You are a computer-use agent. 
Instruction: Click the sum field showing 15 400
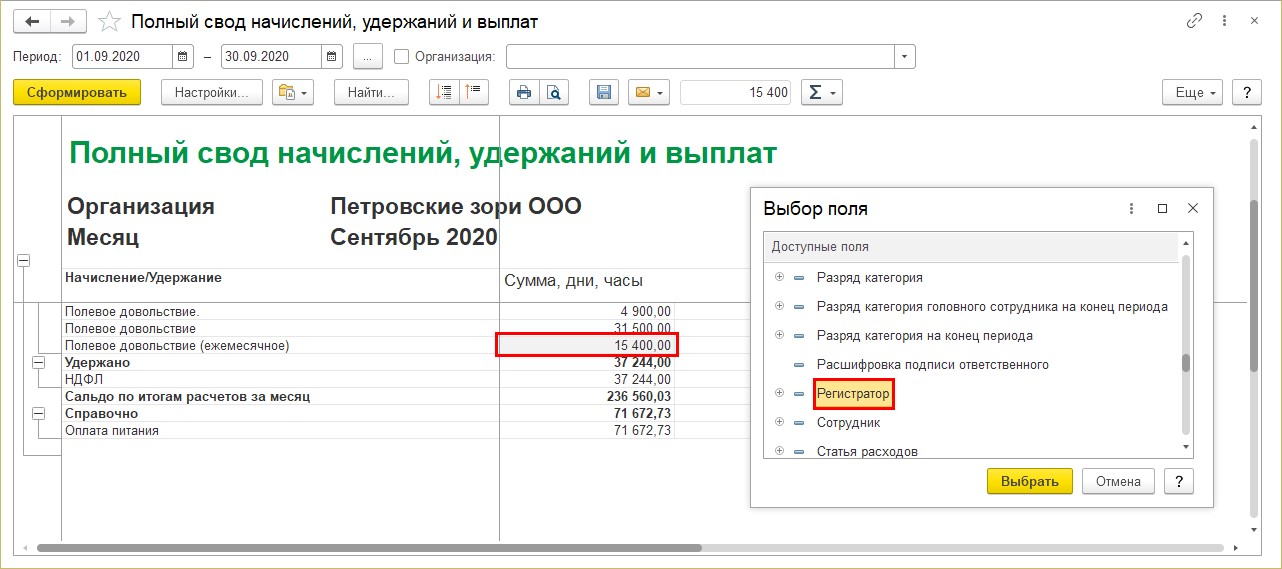pyautogui.click(x=736, y=92)
